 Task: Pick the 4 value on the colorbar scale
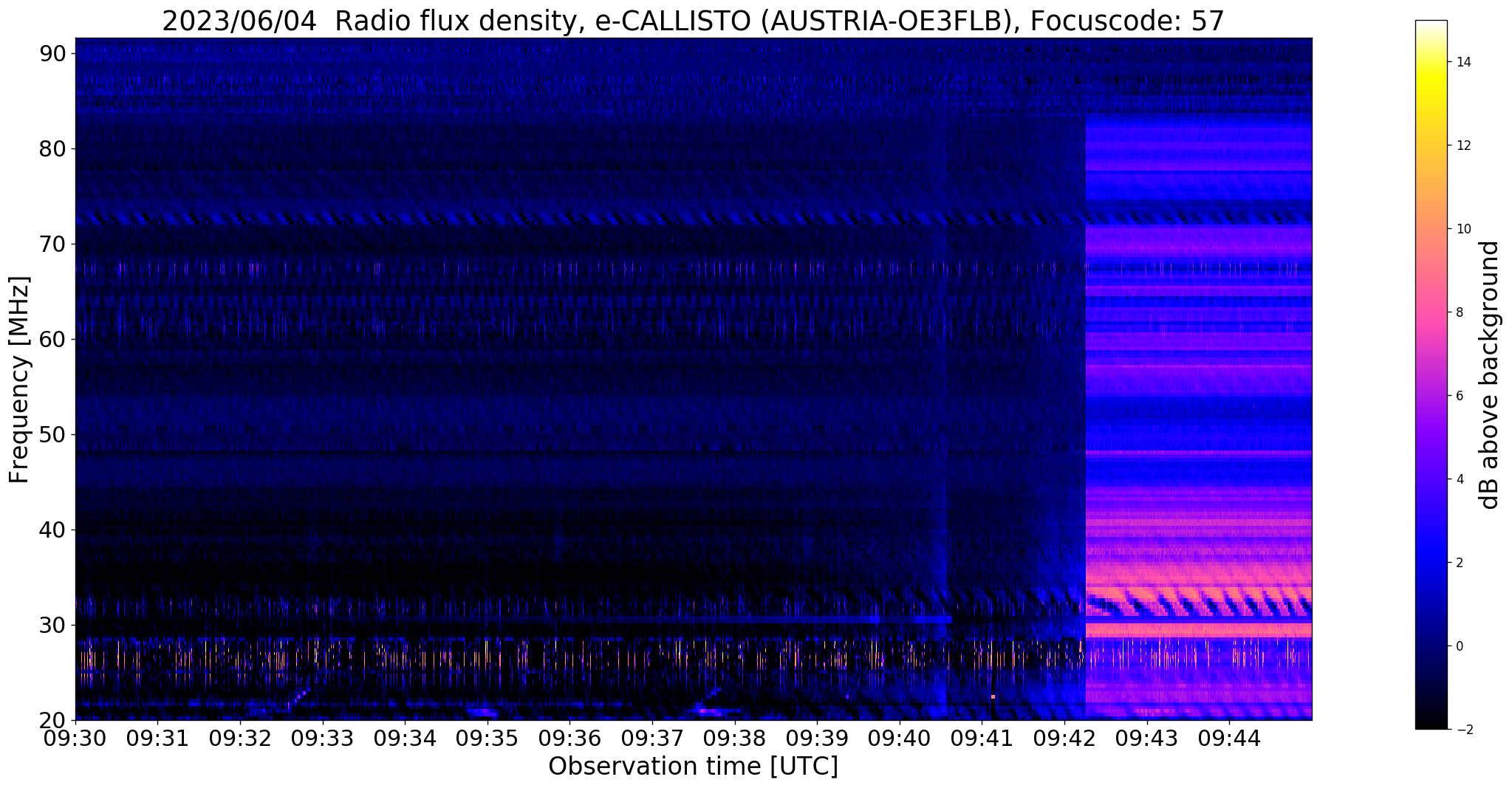click(1459, 479)
